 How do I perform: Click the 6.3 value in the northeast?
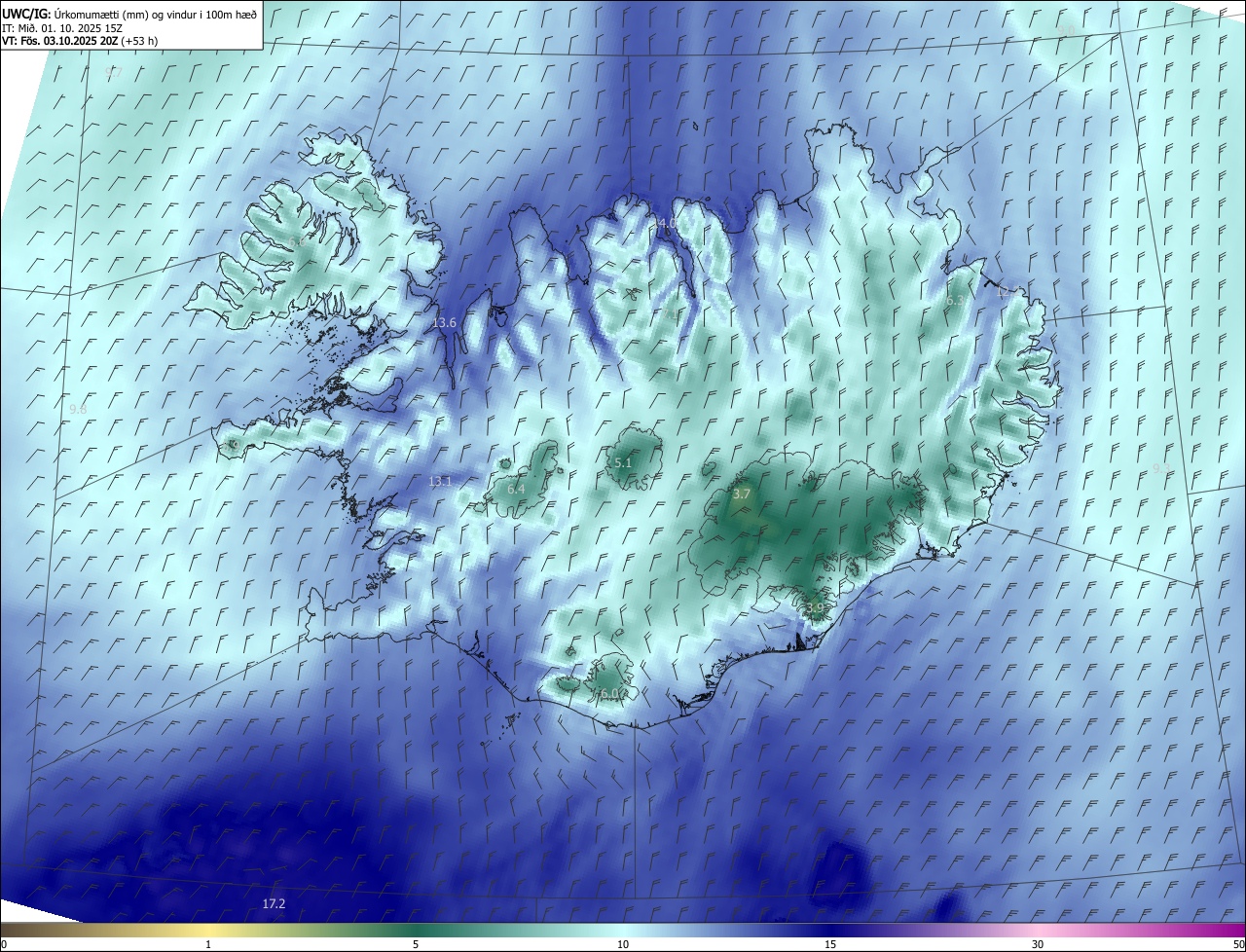[956, 301]
